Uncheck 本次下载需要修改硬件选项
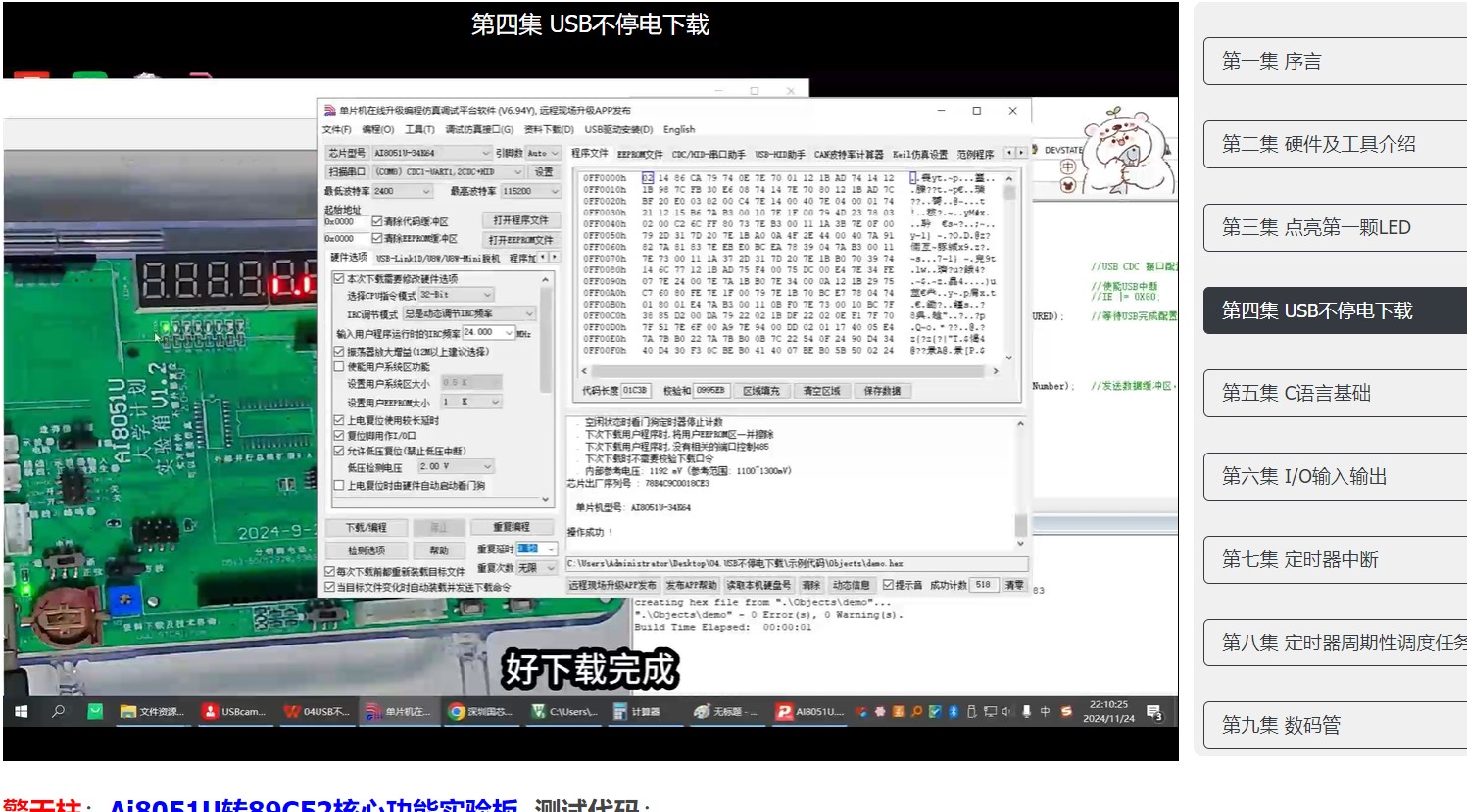 click(339, 279)
